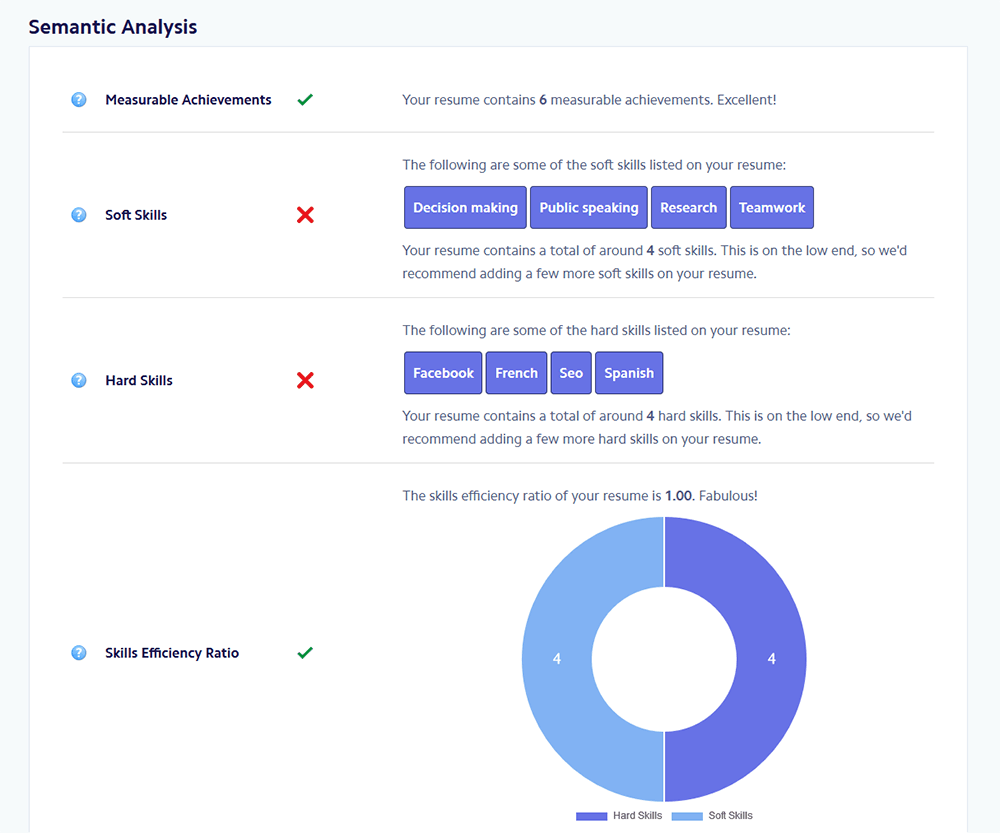Select the Research soft skill pill
Image resolution: width=1000 pixels, height=833 pixels.
pyautogui.click(x=689, y=207)
